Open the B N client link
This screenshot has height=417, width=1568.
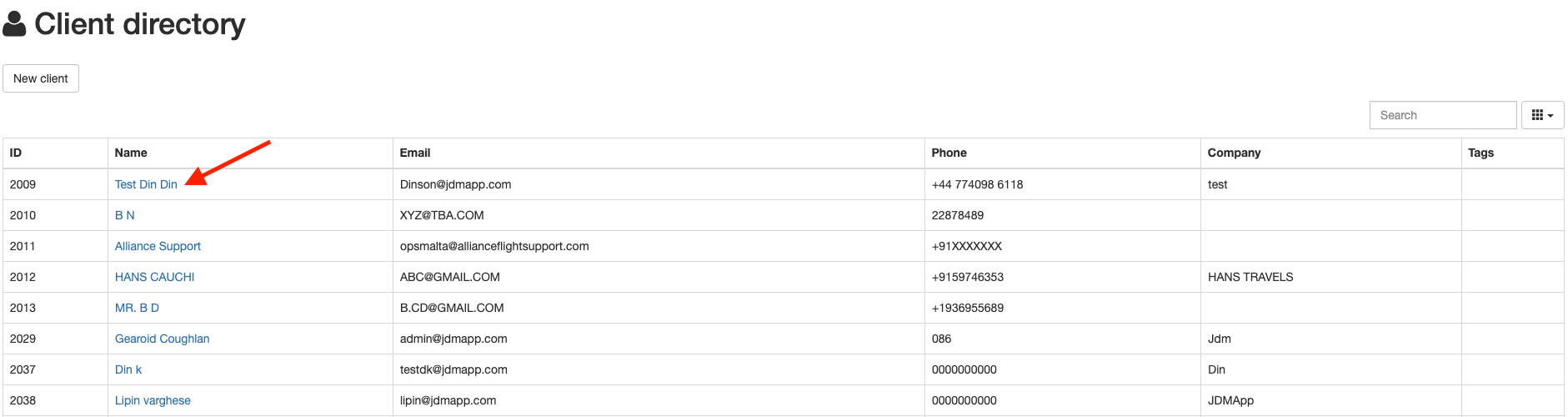(x=125, y=215)
